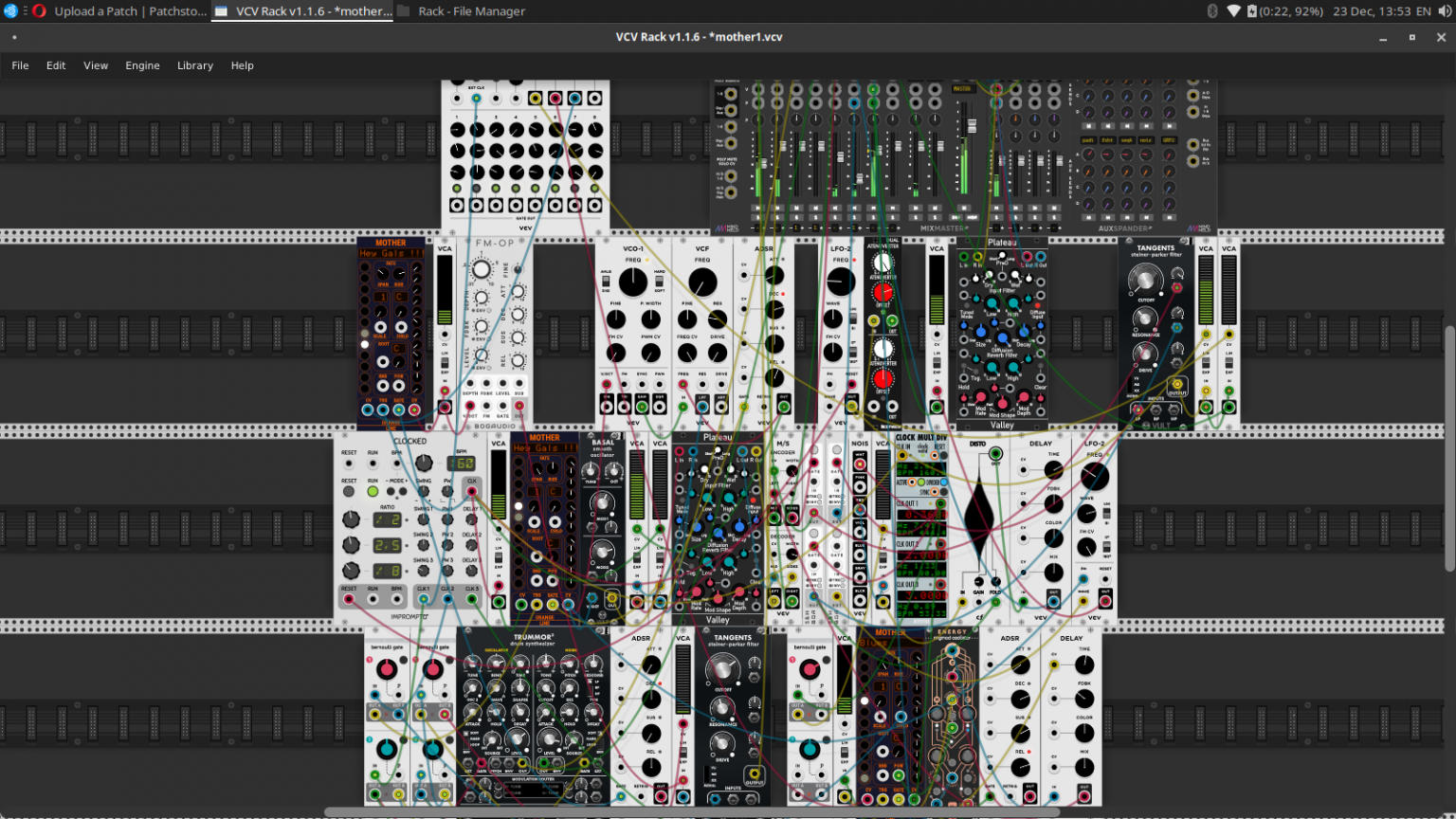Viewport: 1456px width, 819px height.
Task: Open the View menu
Action: (x=96, y=65)
